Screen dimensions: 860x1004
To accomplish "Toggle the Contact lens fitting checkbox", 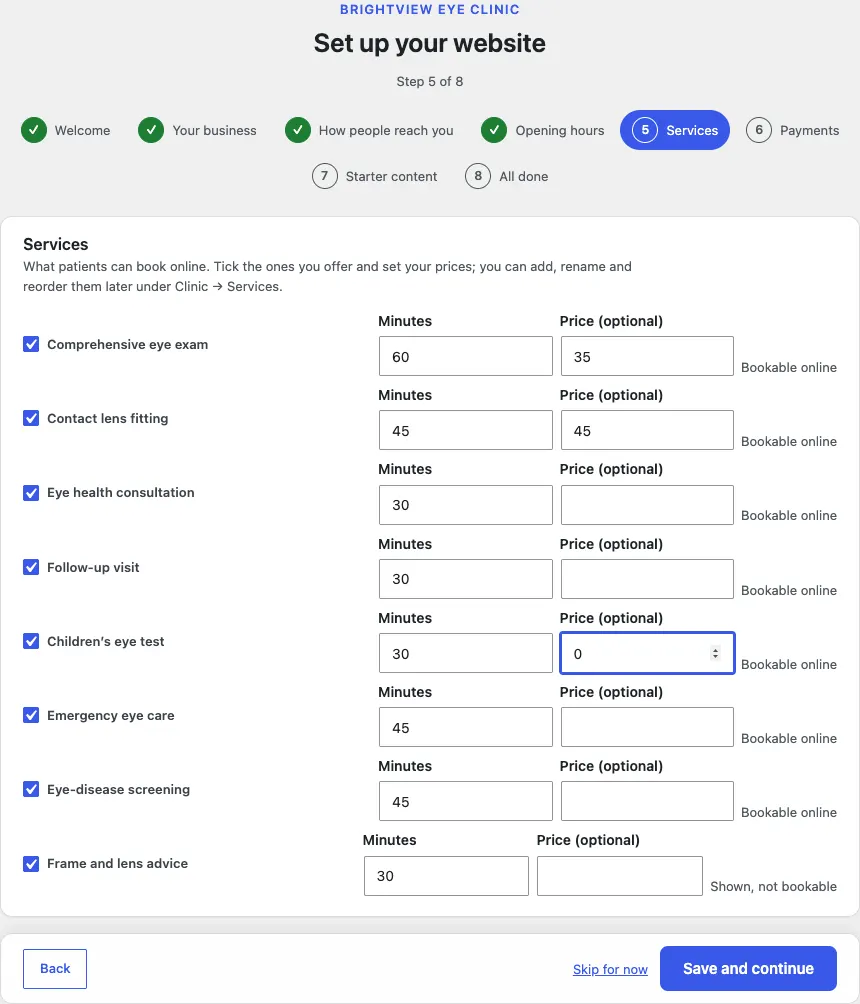I will click(31, 418).
